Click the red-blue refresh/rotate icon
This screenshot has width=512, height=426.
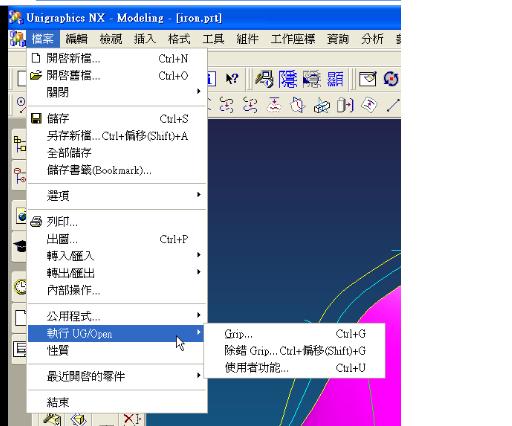pos(391,79)
